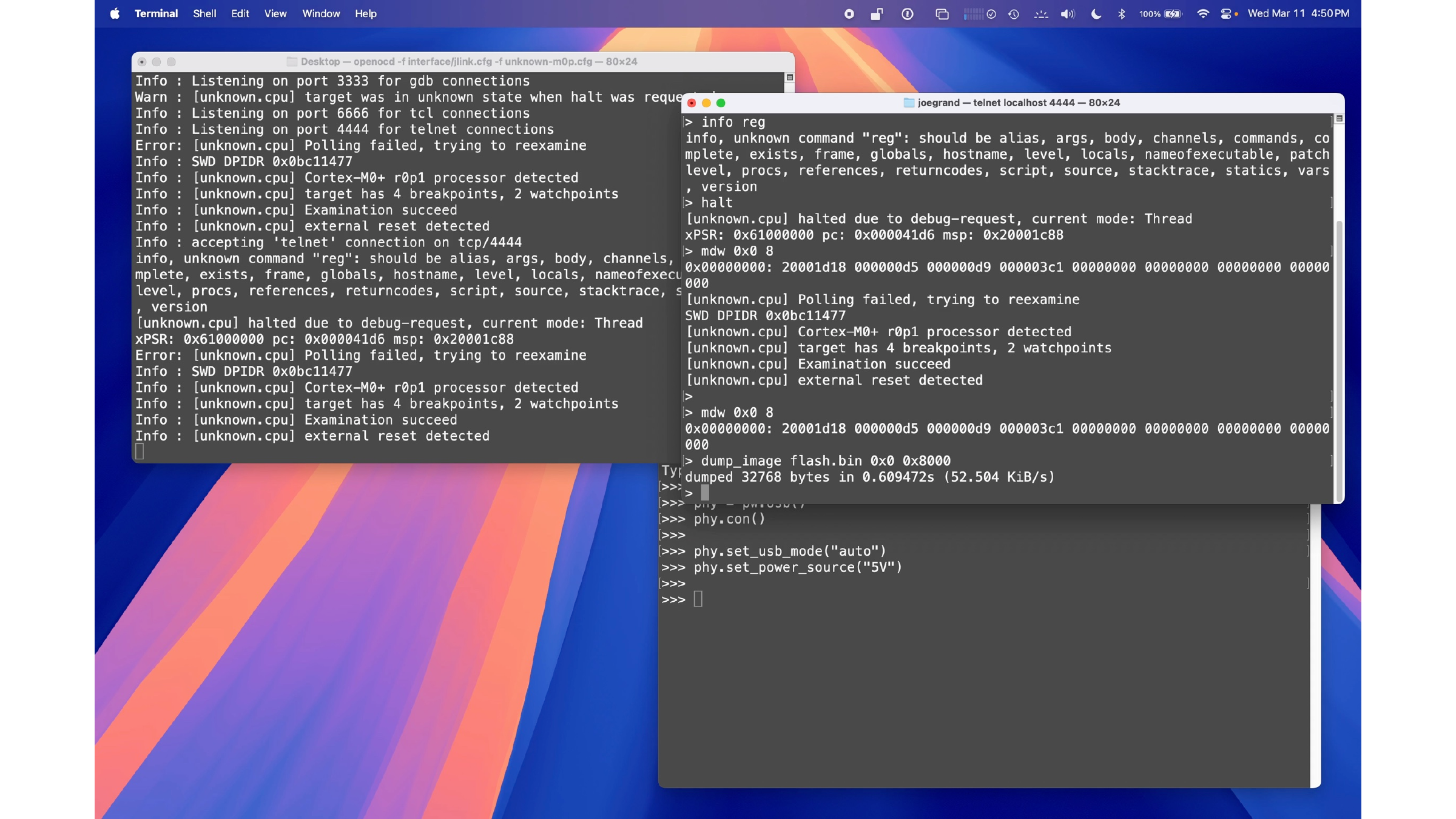Open Control Center
The width and height of the screenshot is (1456, 819).
(x=1225, y=14)
